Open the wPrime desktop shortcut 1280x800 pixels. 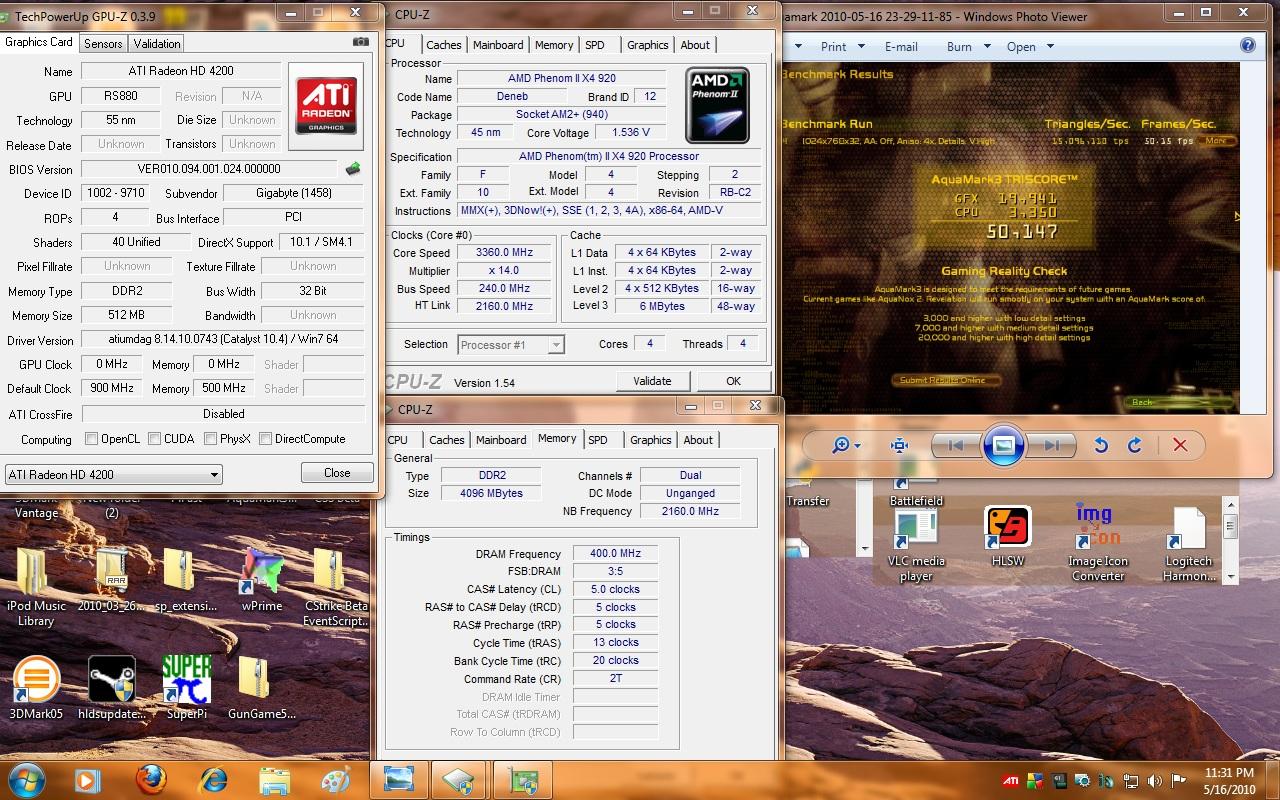261,581
